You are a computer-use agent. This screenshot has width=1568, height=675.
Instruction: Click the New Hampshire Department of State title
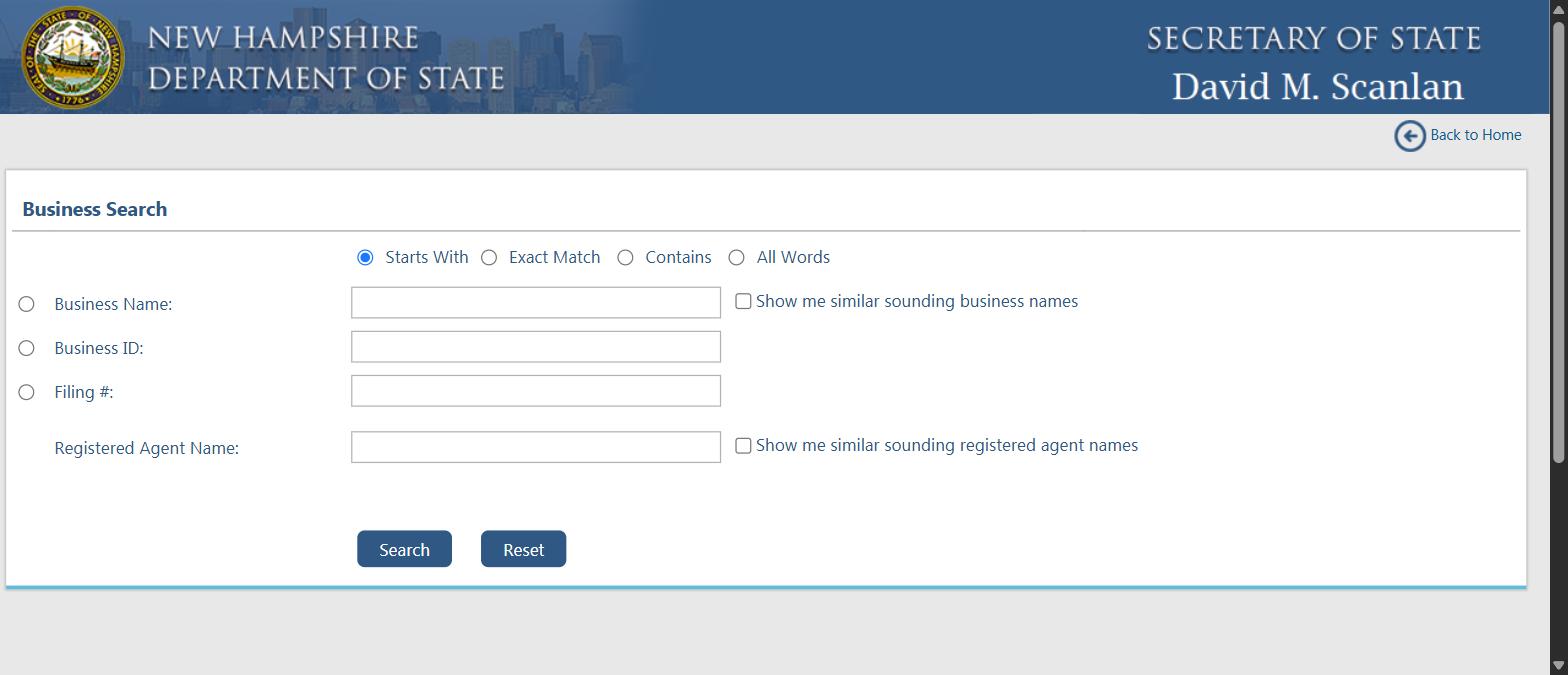(x=326, y=58)
